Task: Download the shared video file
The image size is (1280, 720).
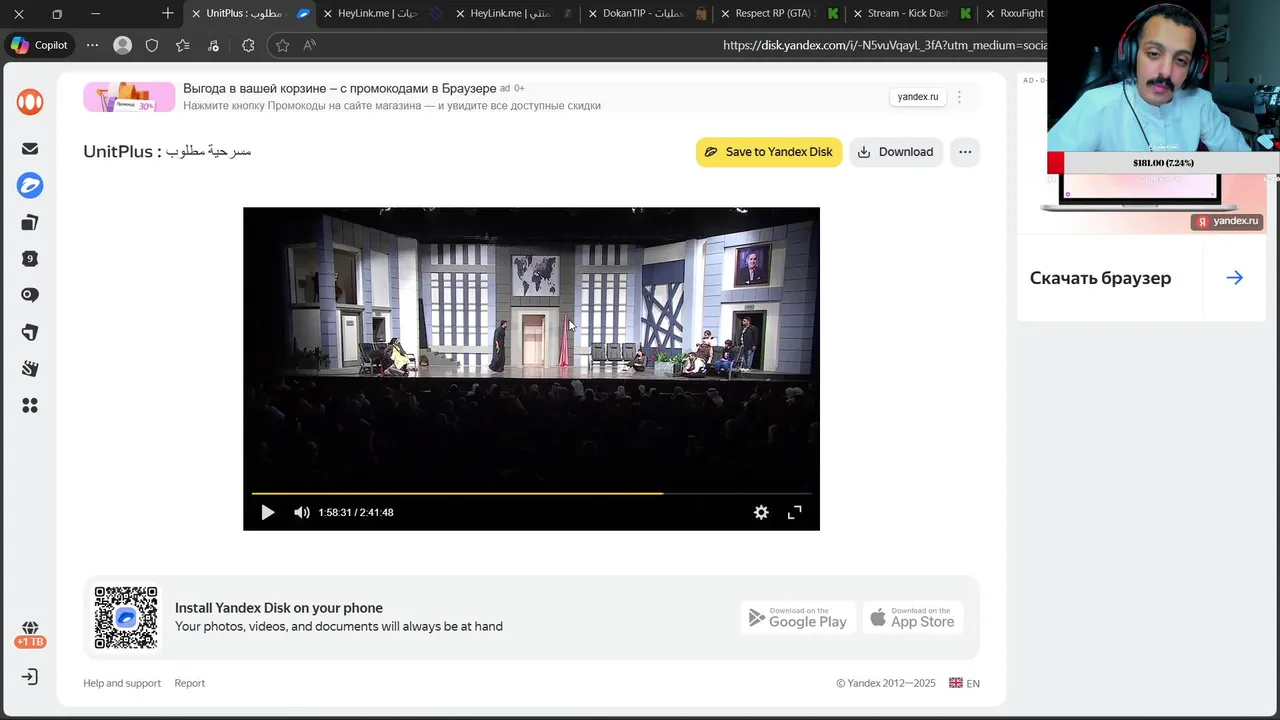Action: coord(896,152)
